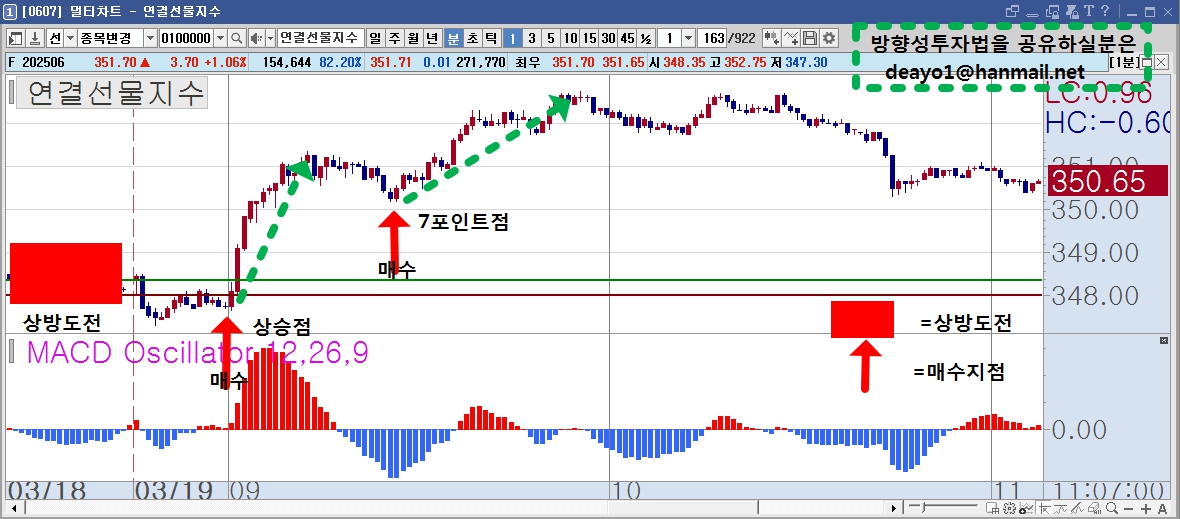Choose the 30 minute interval button

pos(608,38)
